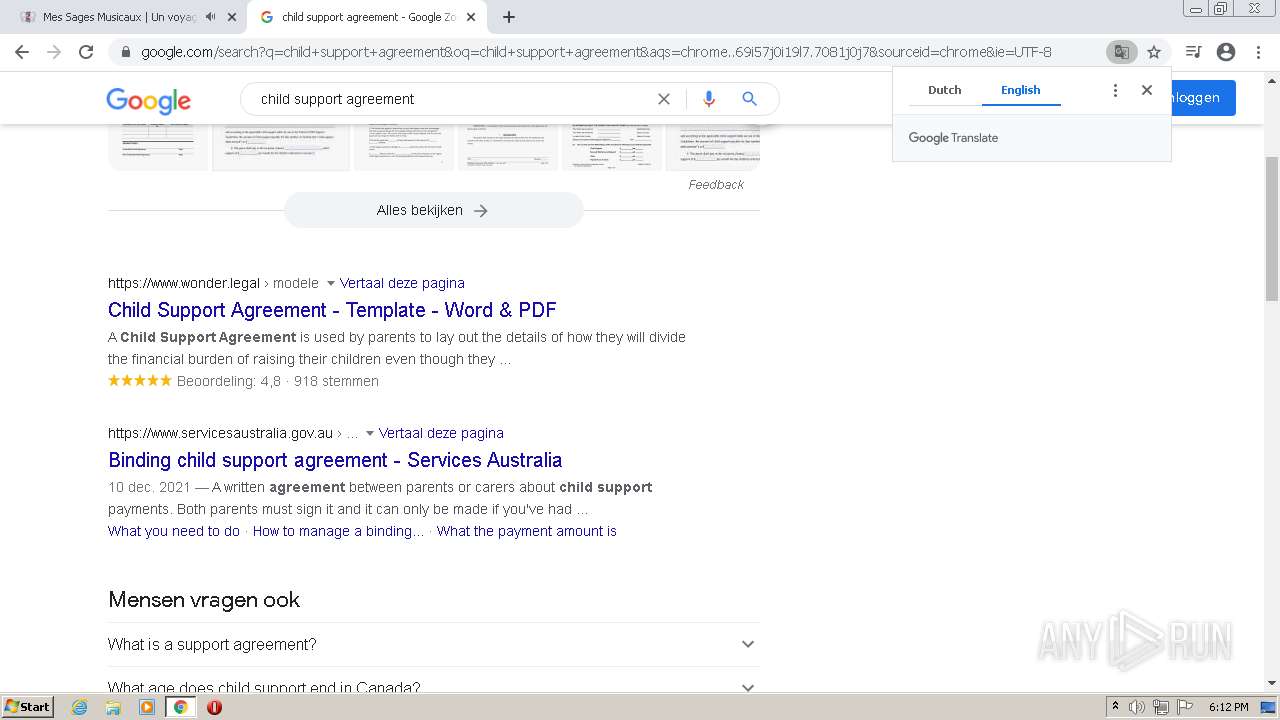Close the child support agreement tab

coord(471,17)
